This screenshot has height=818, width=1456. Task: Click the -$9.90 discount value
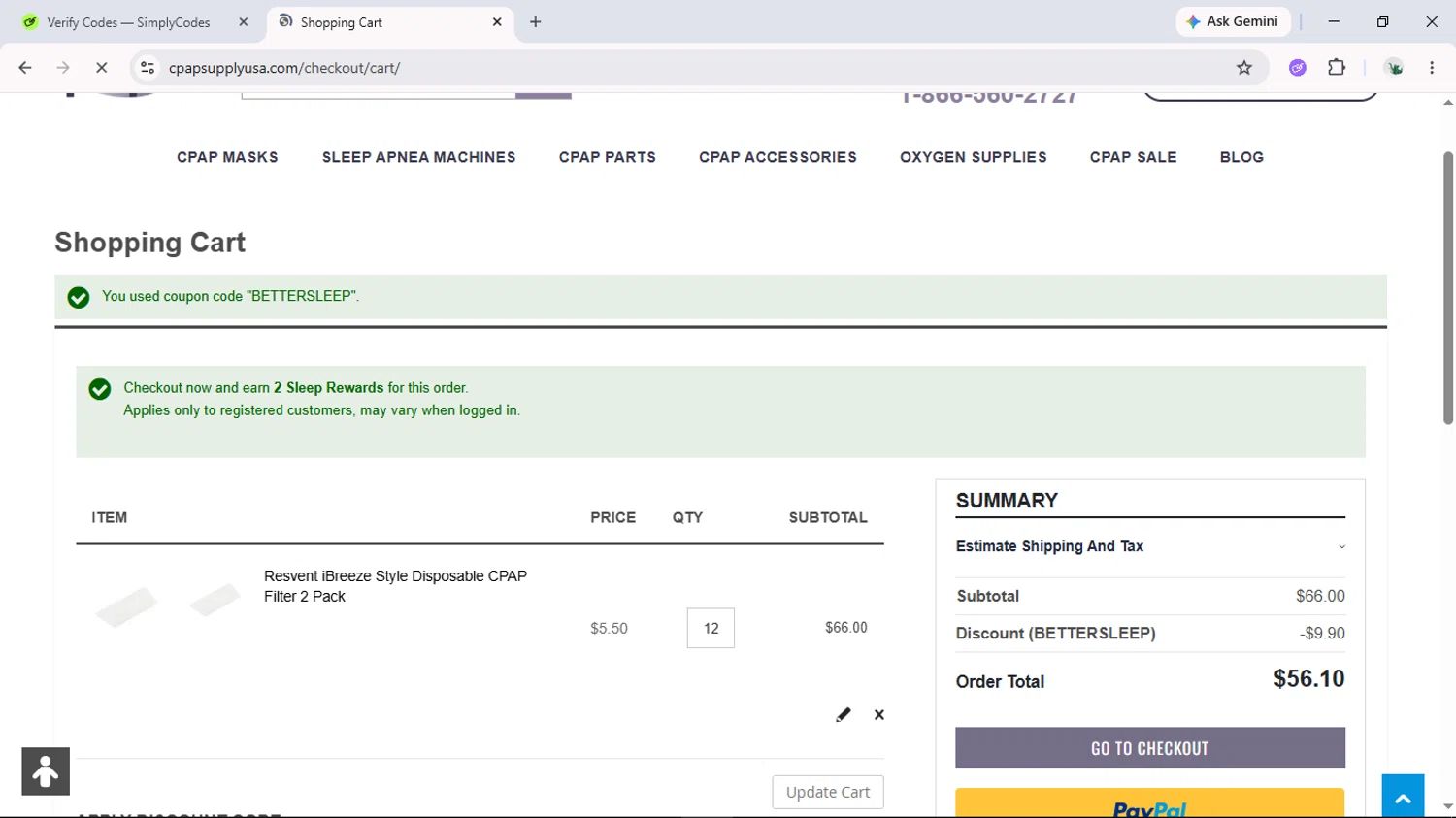(1322, 634)
